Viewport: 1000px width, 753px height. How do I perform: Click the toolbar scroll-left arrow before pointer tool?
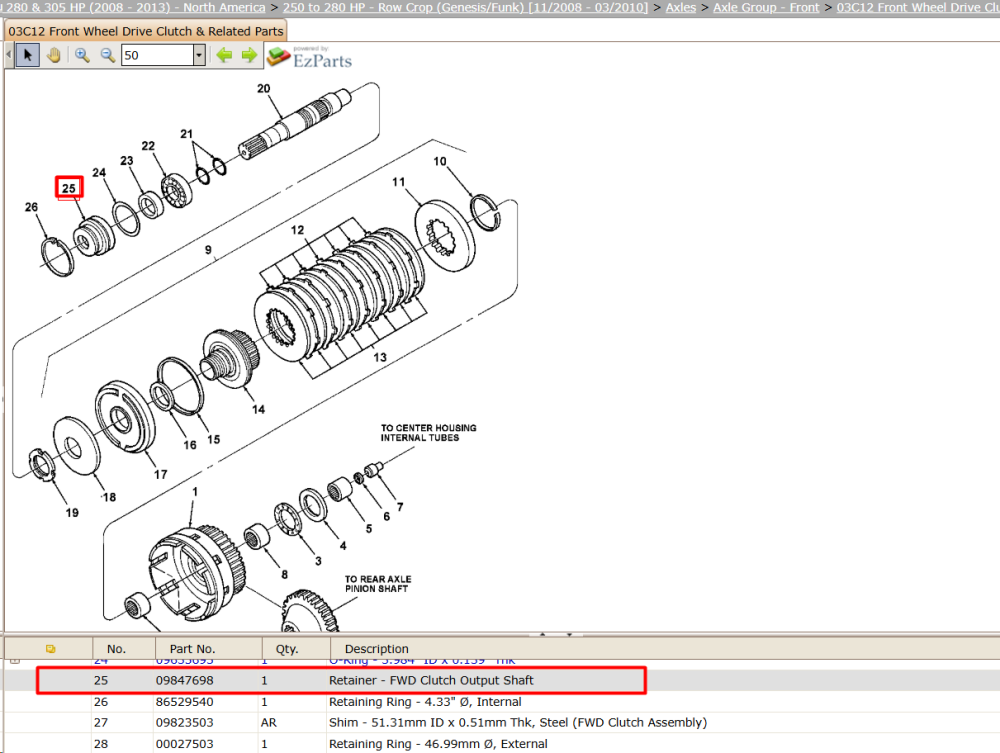(x=8, y=55)
